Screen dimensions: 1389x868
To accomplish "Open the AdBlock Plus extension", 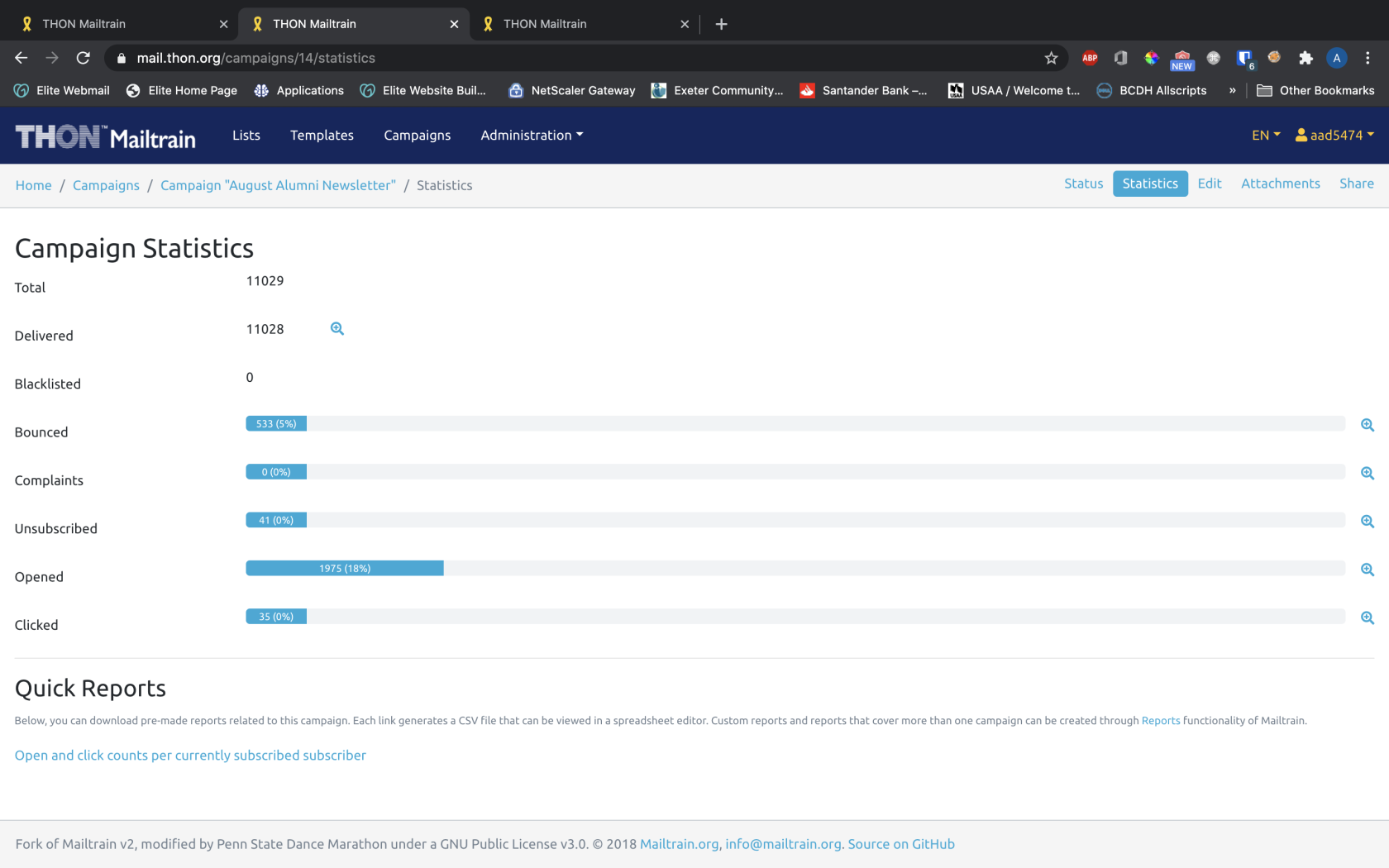I will pyautogui.click(x=1090, y=58).
